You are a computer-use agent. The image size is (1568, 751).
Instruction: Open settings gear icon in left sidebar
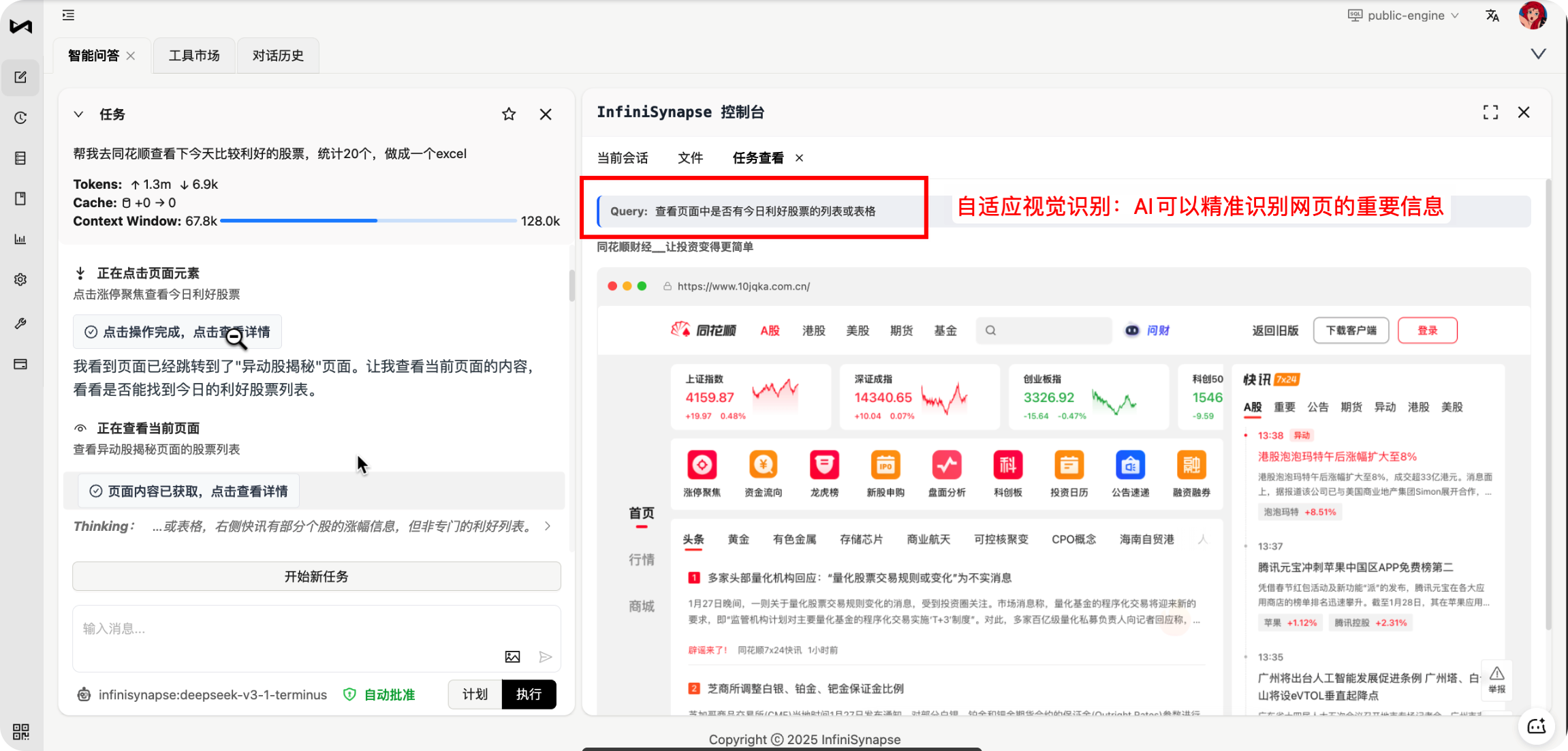coord(20,279)
